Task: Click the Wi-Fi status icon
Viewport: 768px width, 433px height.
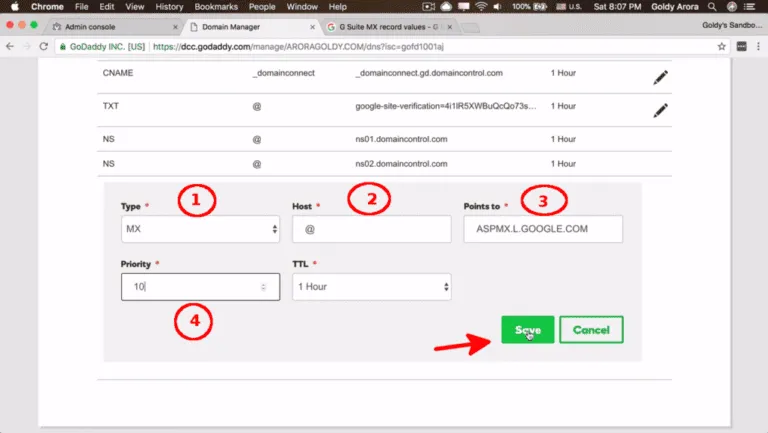Action: 481,6
